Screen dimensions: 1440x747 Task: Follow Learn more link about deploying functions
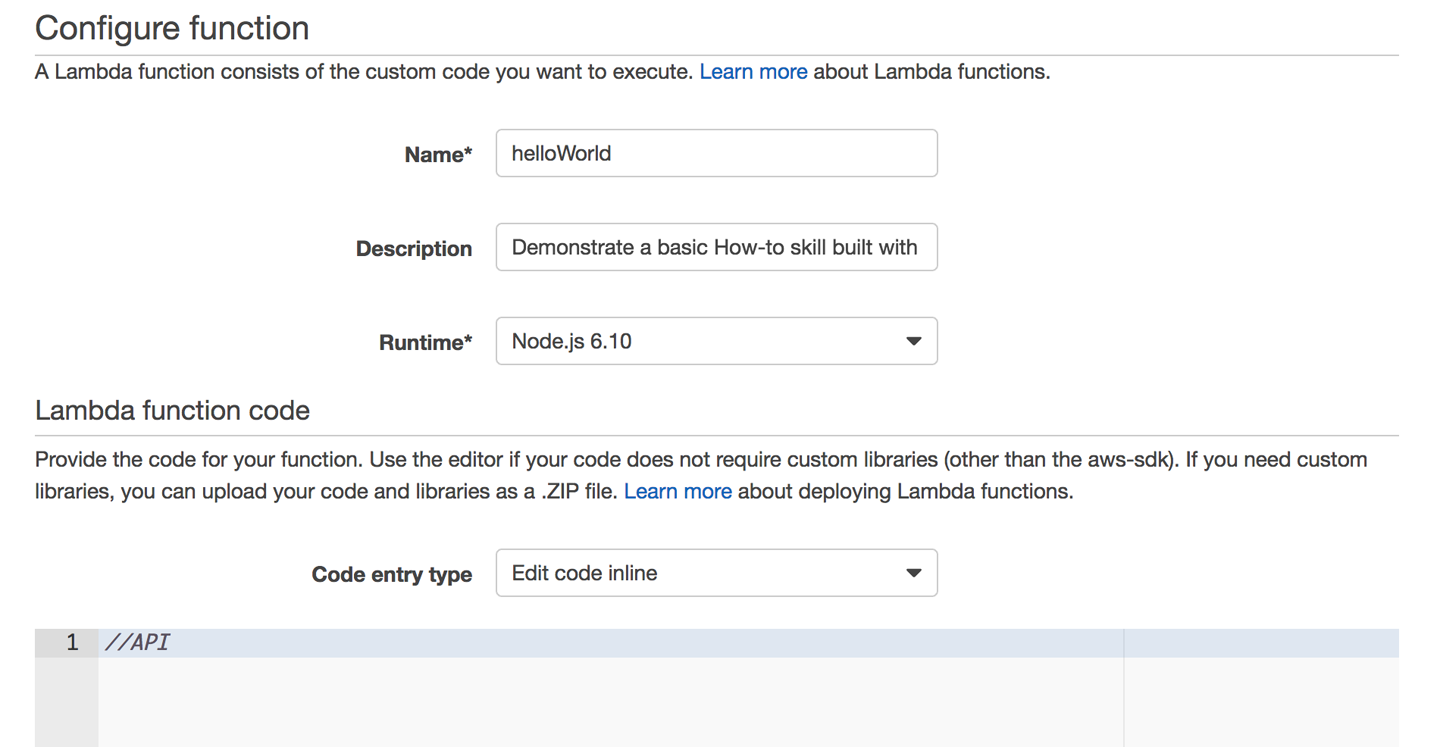(677, 491)
